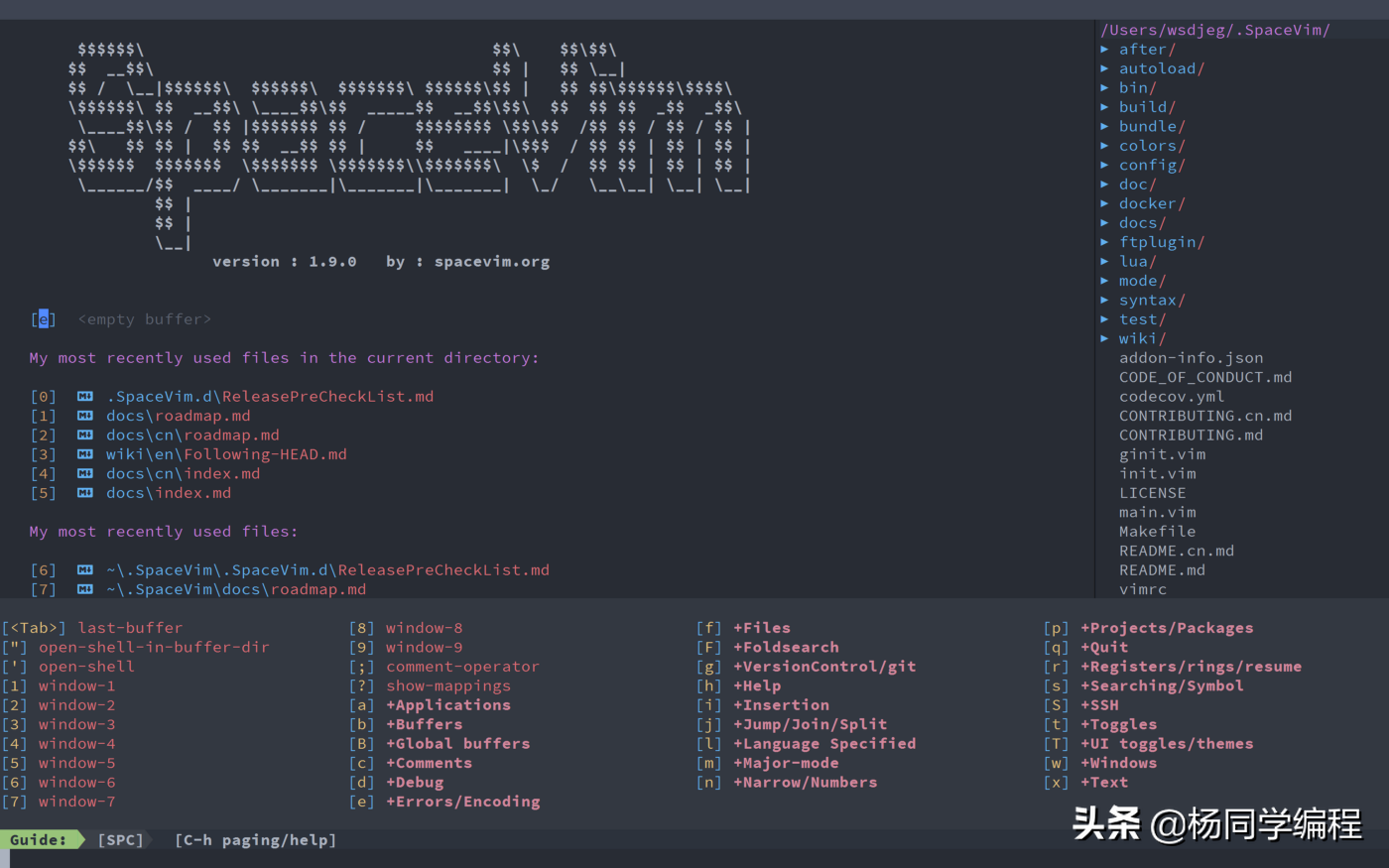Click the markdown icon beside the SpaceVim.d recent file
This screenshot has width=1389, height=868.
(x=84, y=569)
